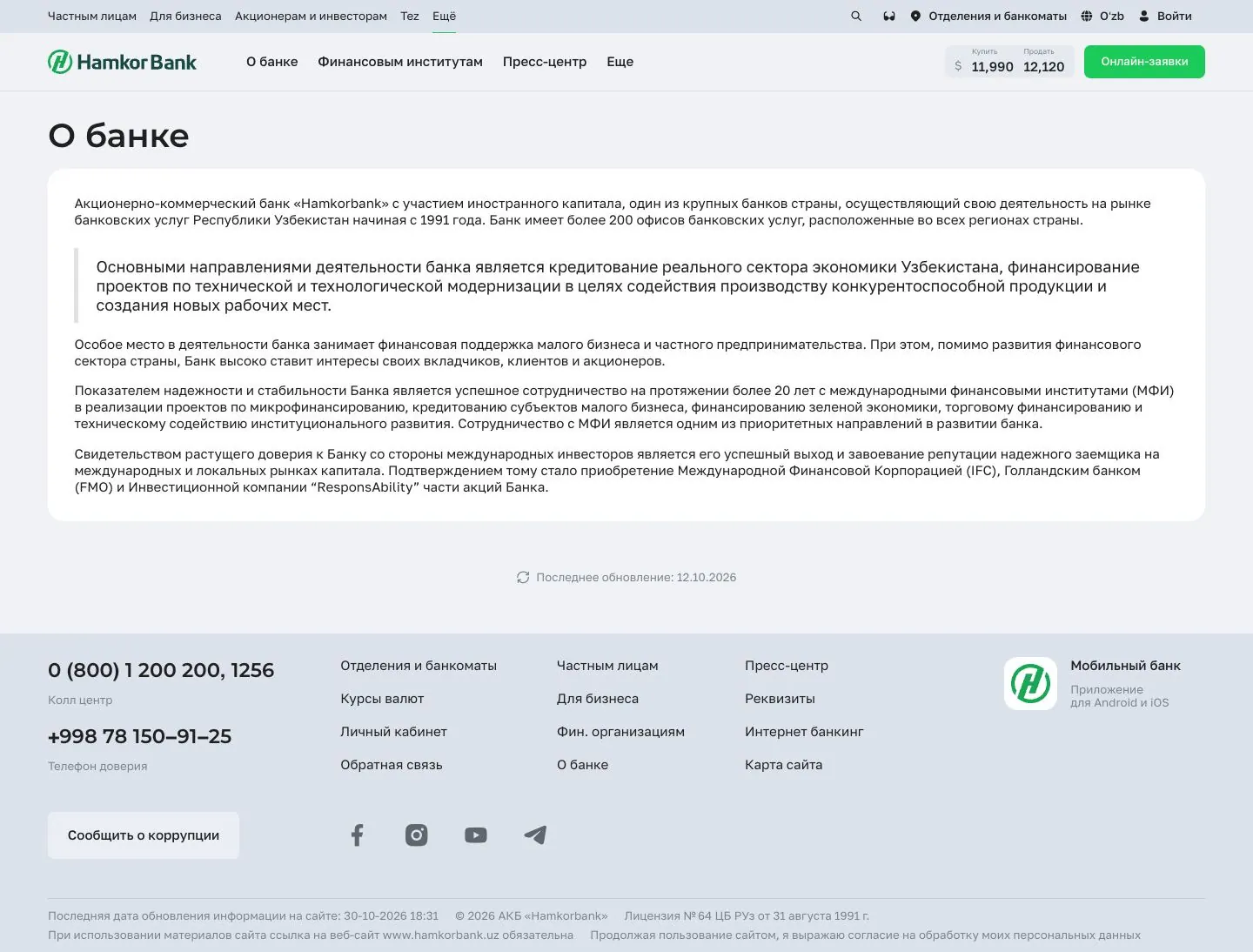Open the Реквизиты link
1253x952 pixels.
[x=780, y=699]
